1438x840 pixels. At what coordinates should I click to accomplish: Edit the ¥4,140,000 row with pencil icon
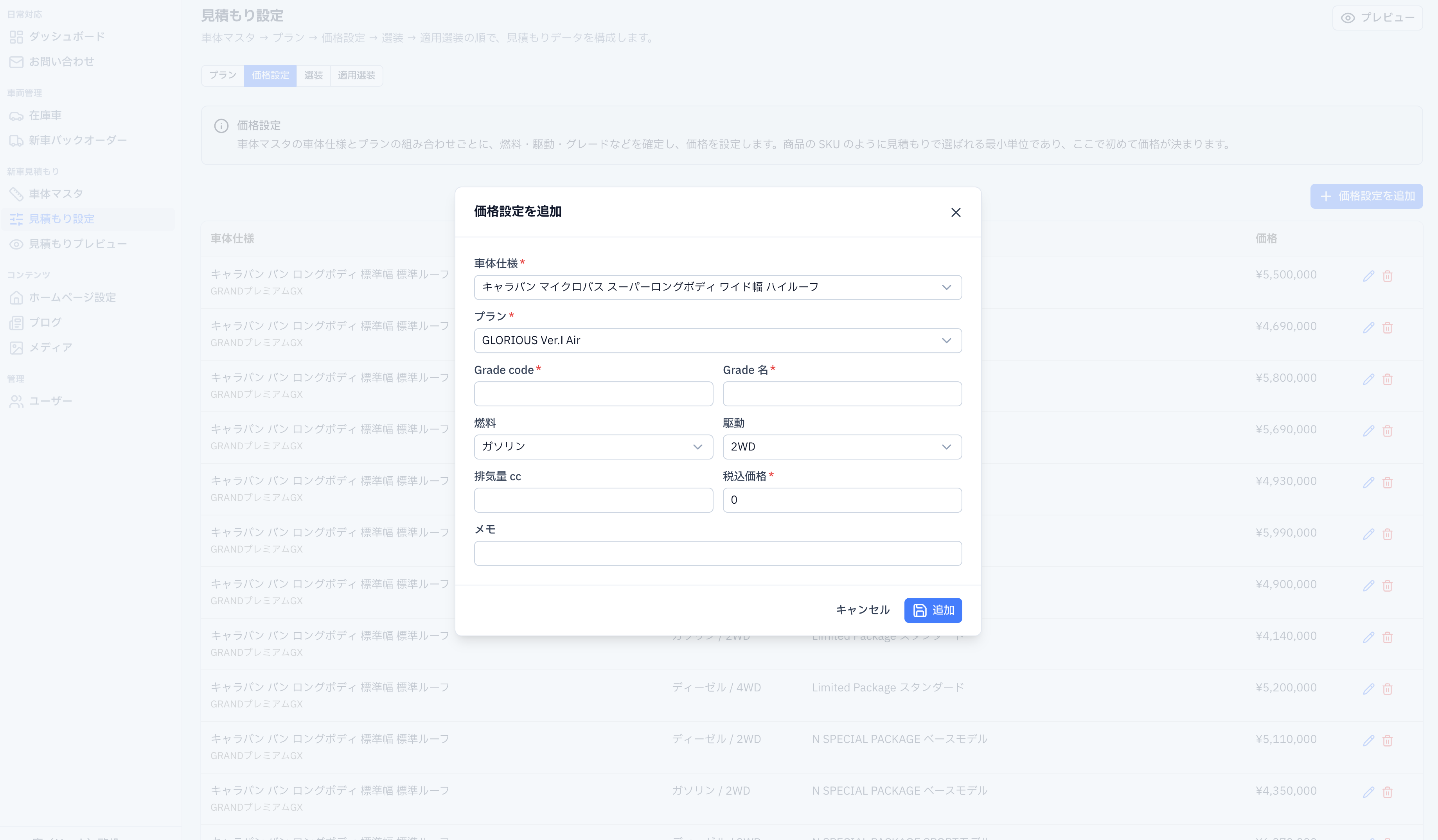coord(1368,637)
